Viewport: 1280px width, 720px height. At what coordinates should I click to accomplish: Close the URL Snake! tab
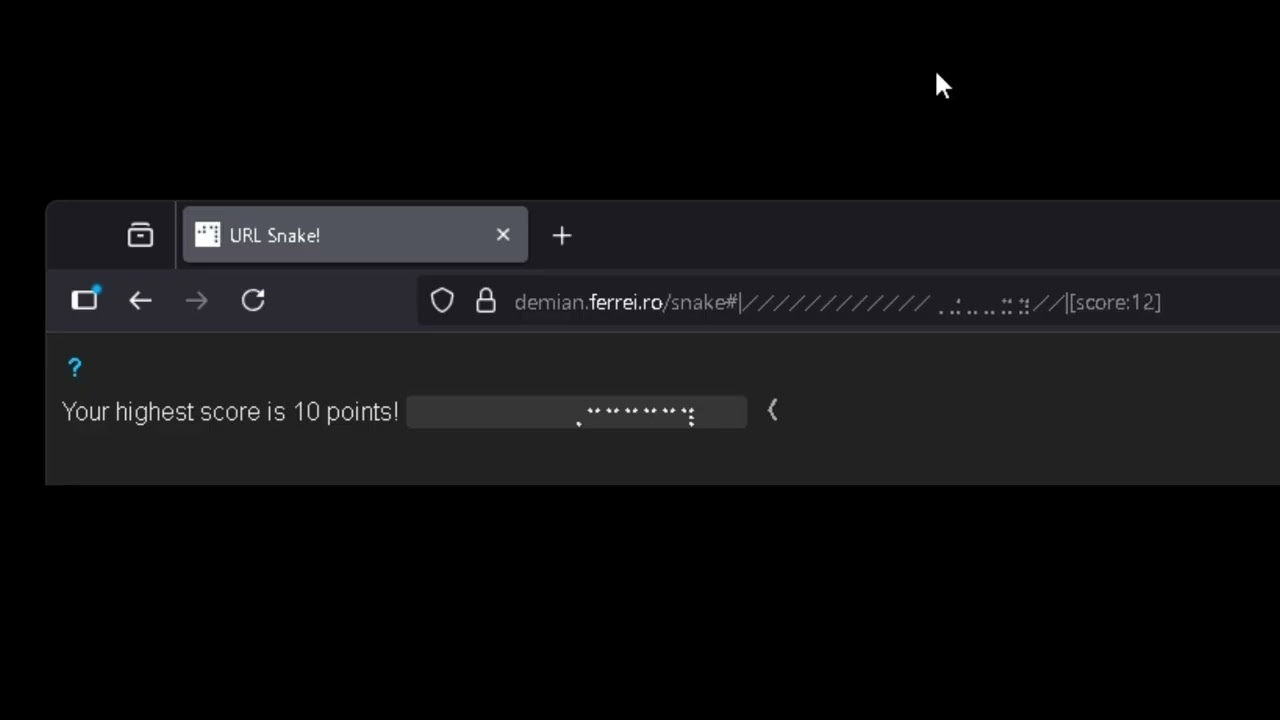(503, 235)
